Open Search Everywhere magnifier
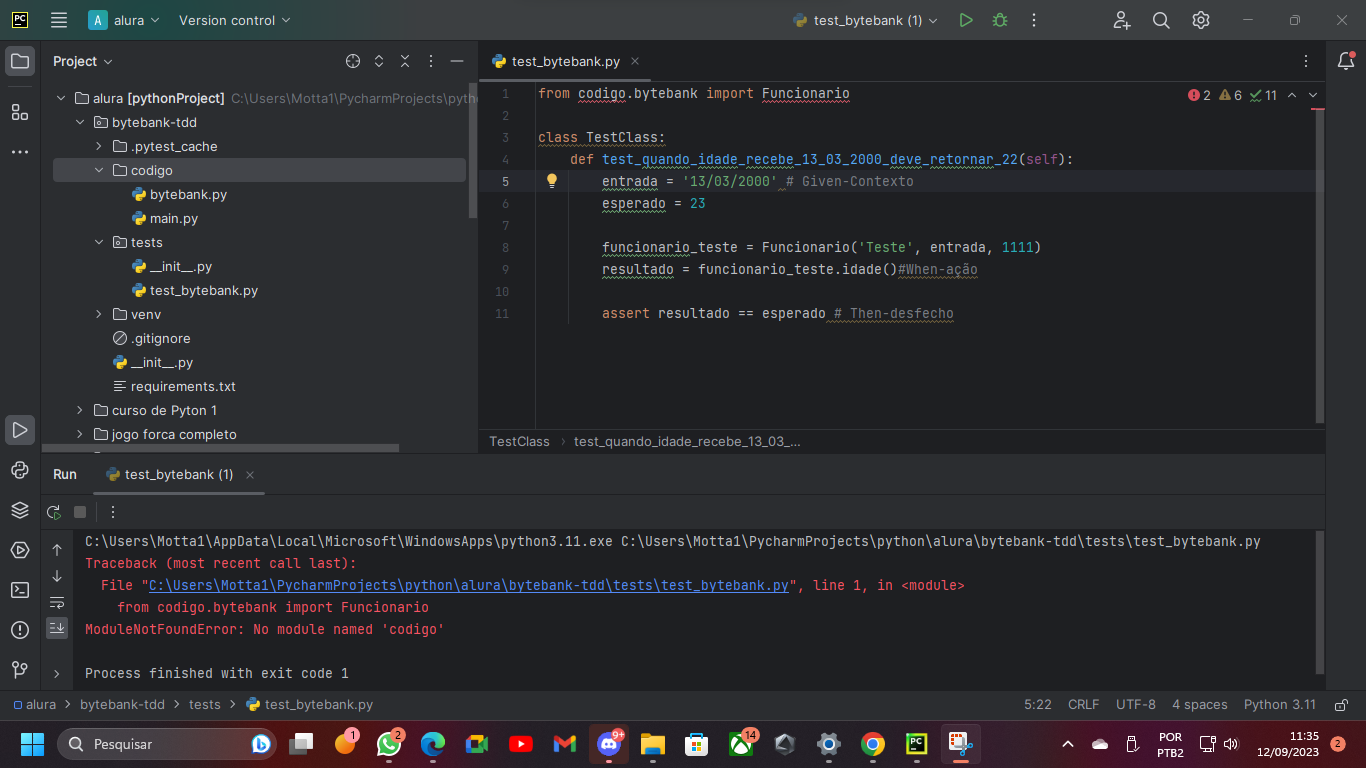The width and height of the screenshot is (1366, 768). click(1161, 20)
